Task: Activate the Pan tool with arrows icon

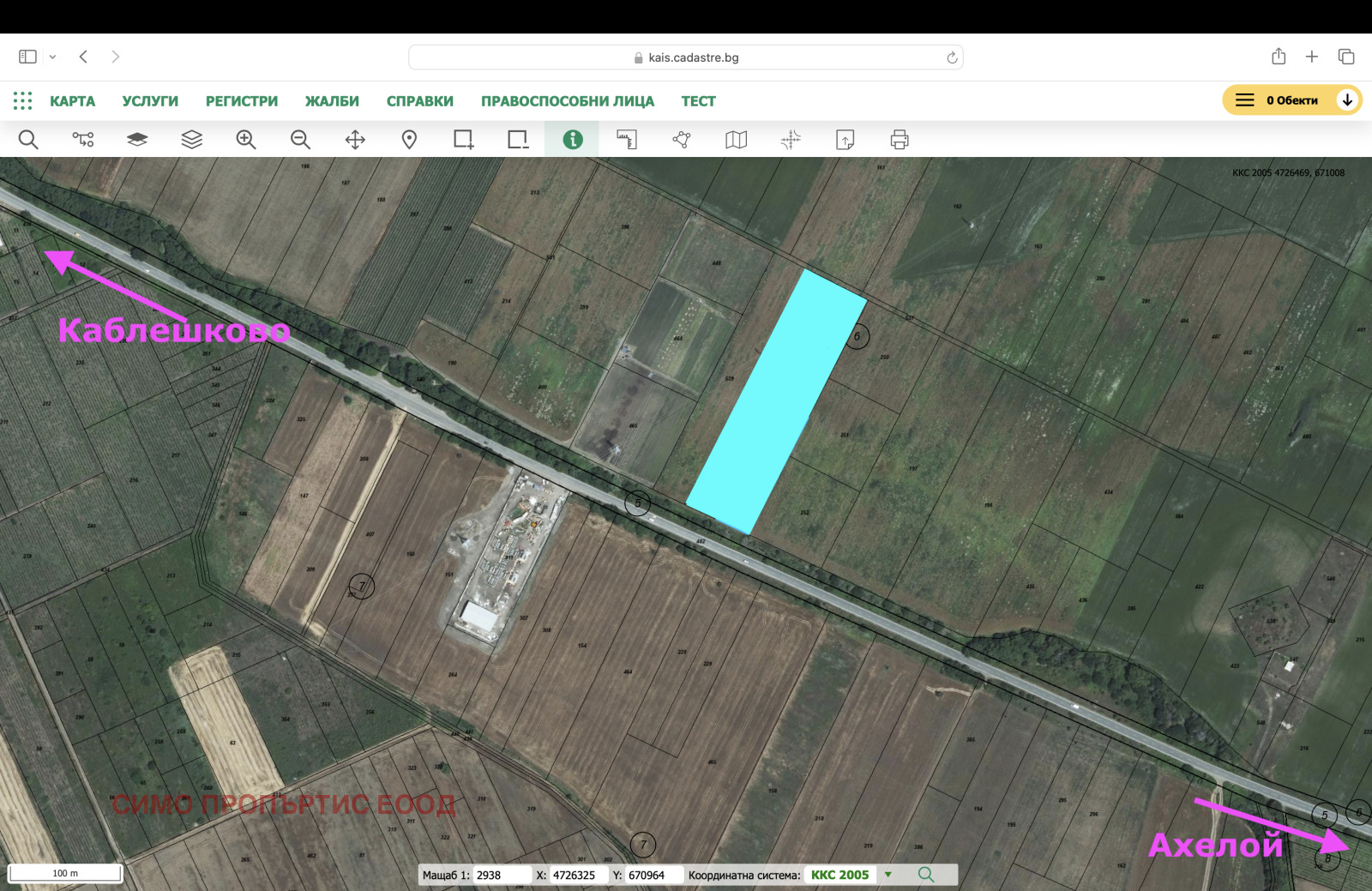Action: [x=355, y=139]
